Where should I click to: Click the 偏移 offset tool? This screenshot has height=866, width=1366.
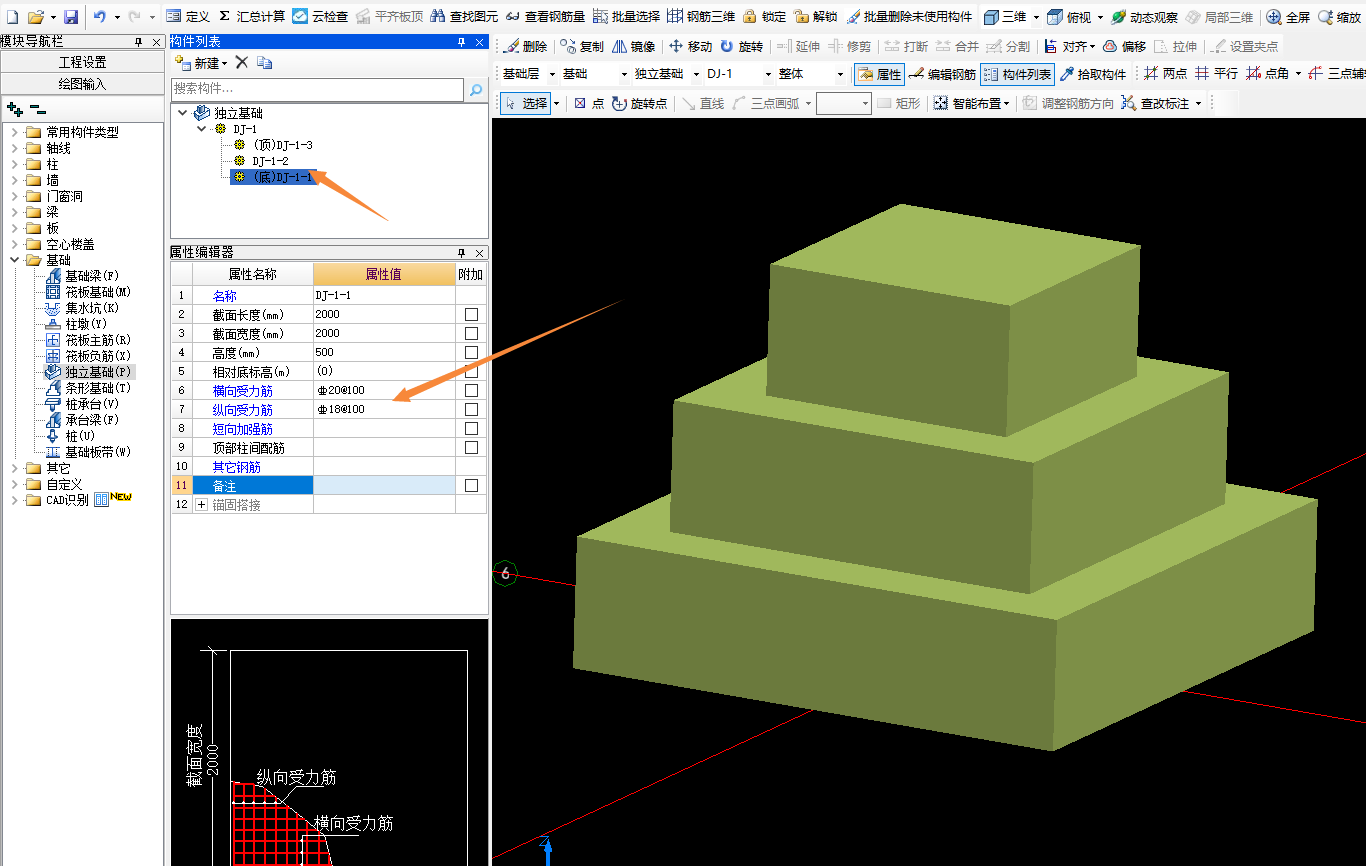tap(1124, 46)
